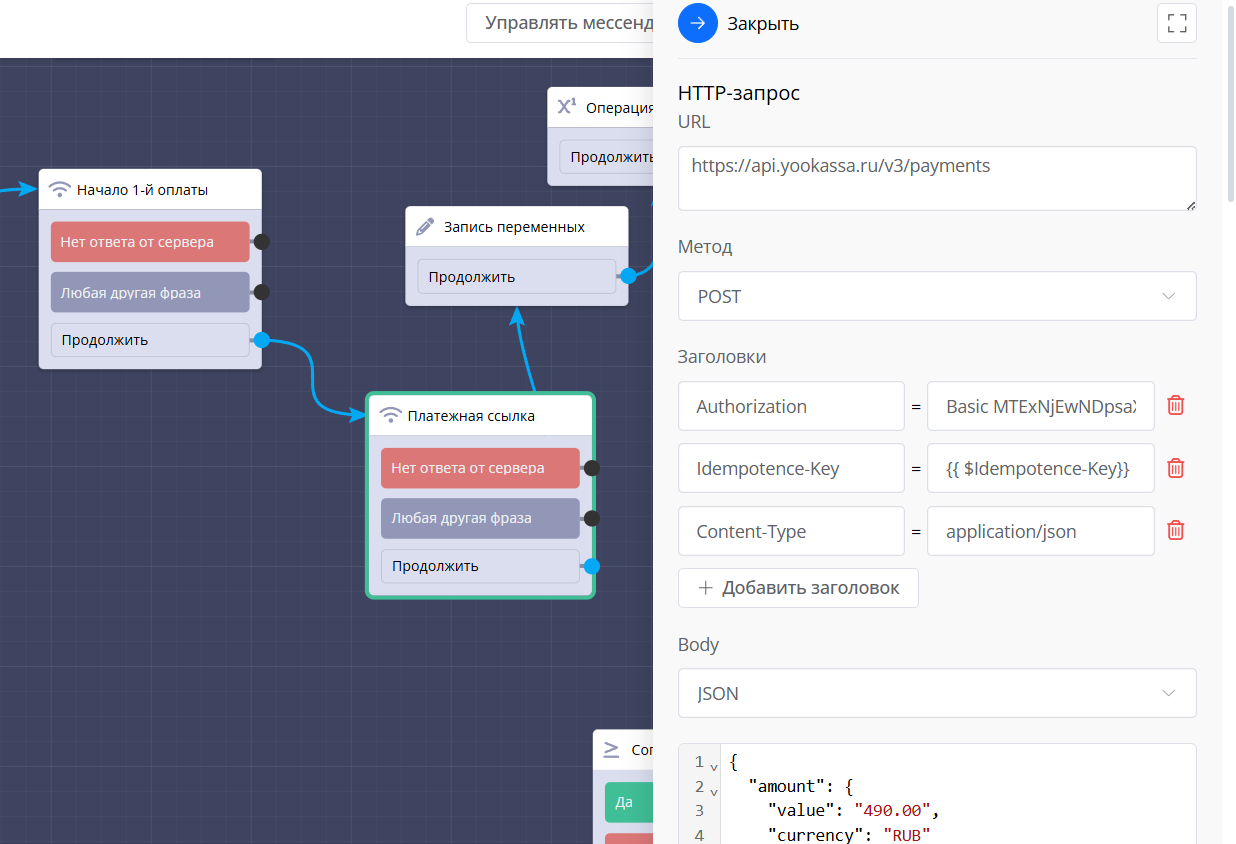Delete the Authorization header row
Viewport: 1236px width, 844px height.
1176,405
